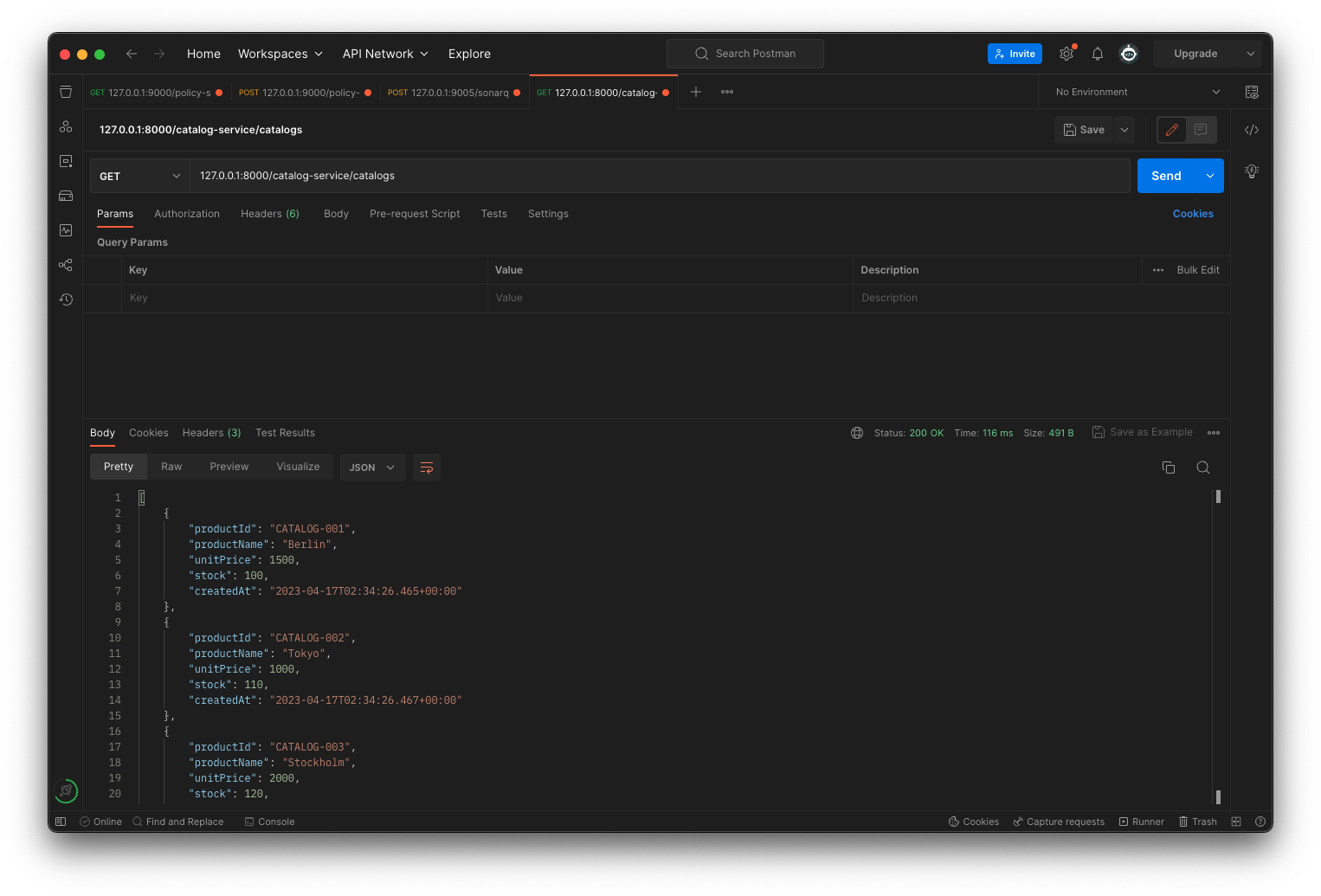Viewport: 1321px width, 896px height.
Task: Click Save as Example
Action: (x=1143, y=432)
